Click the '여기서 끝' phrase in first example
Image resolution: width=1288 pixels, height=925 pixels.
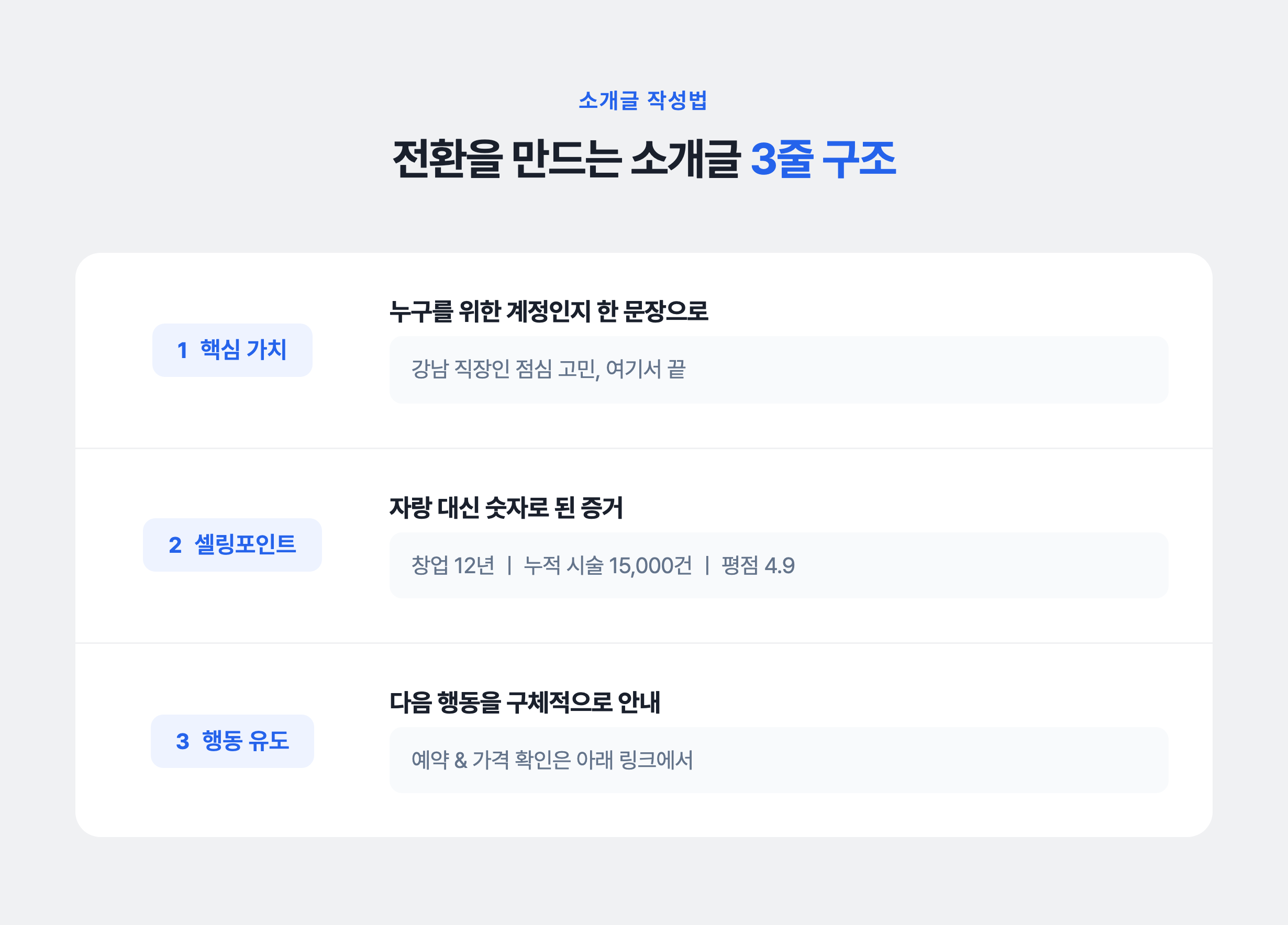[x=646, y=369]
